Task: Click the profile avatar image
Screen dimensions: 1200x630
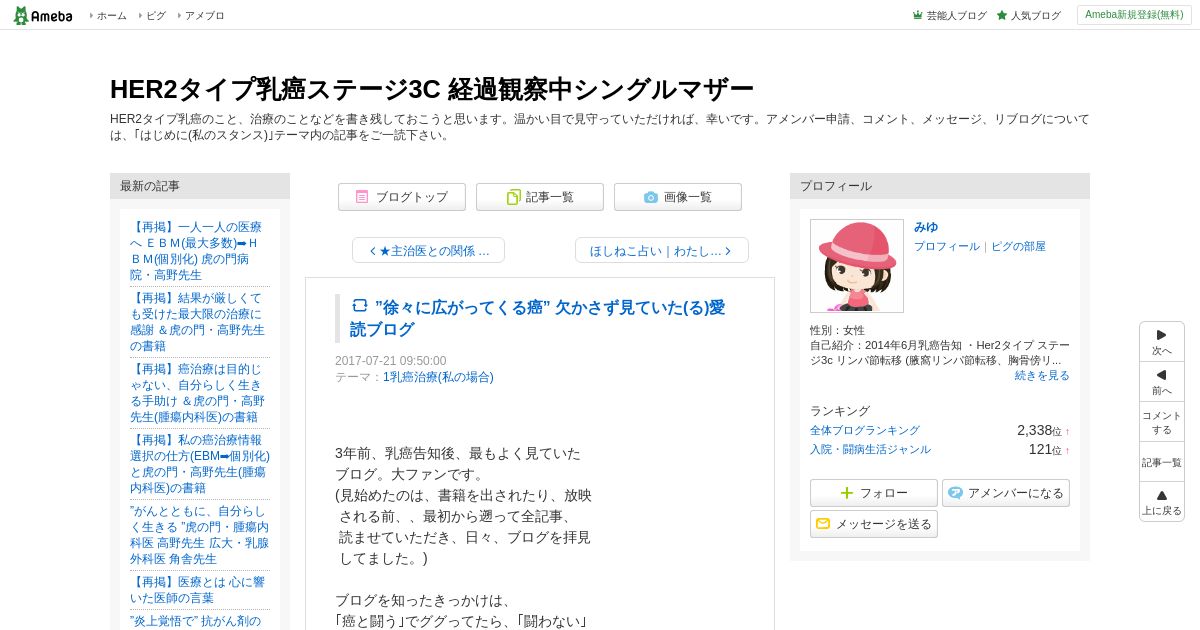Action: pyautogui.click(x=857, y=266)
